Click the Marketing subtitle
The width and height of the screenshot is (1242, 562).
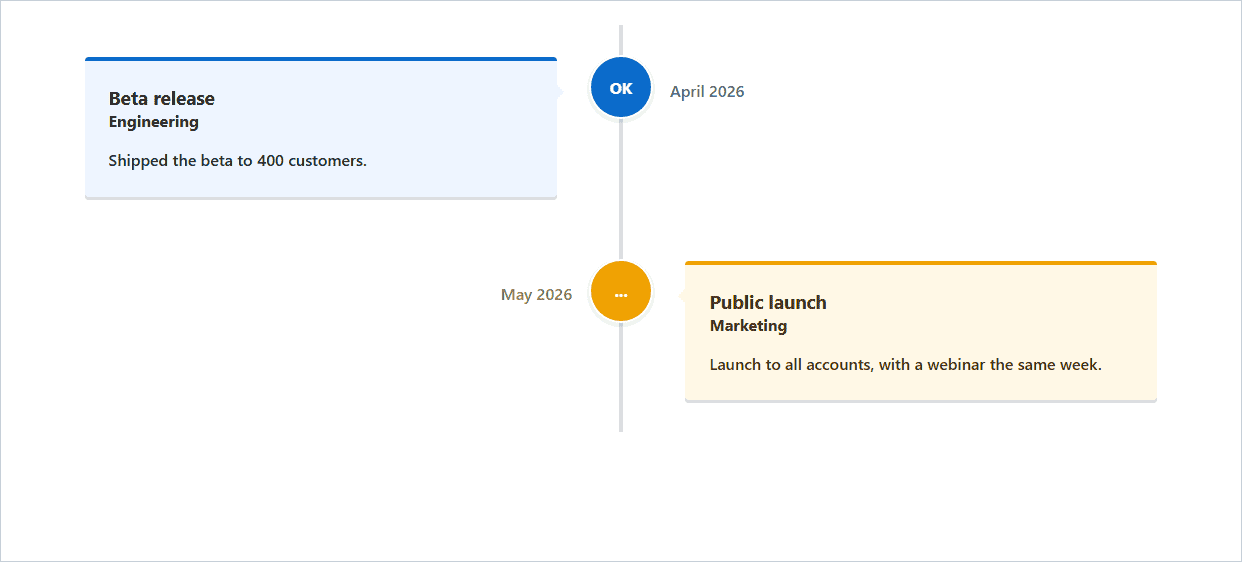tap(749, 326)
